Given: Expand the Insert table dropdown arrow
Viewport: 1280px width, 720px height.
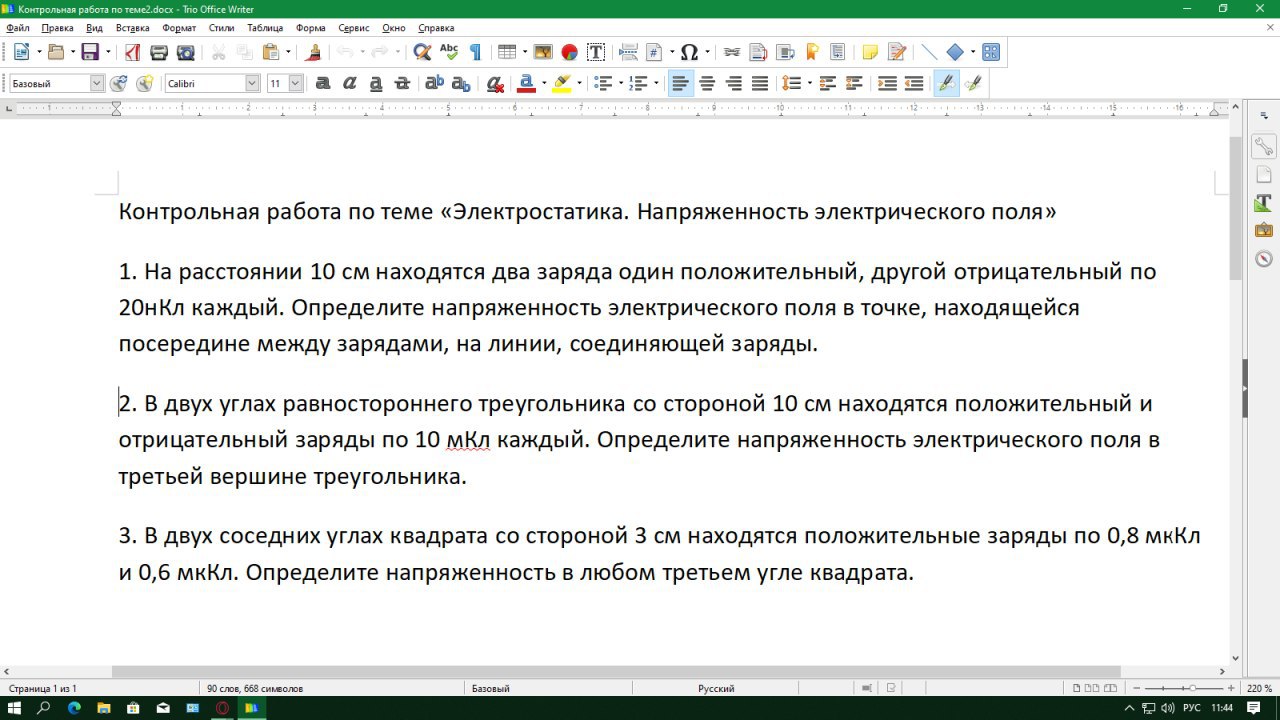Looking at the screenshot, I should tap(523, 52).
